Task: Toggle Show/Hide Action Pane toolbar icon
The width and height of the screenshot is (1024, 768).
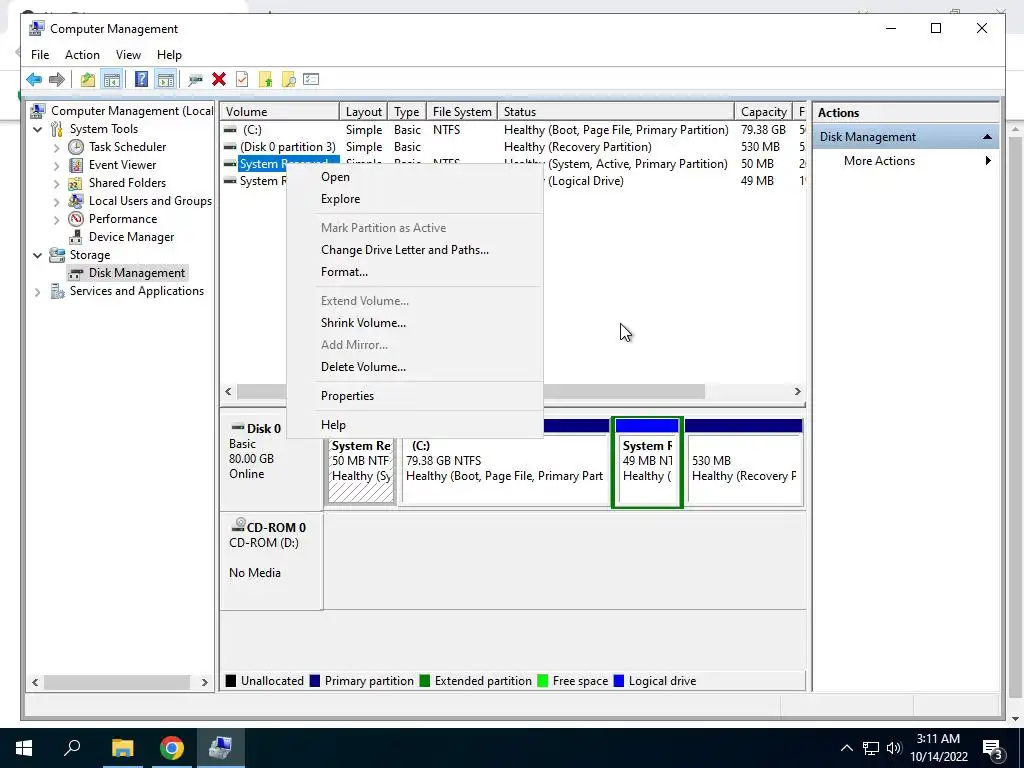Action: tap(166, 80)
